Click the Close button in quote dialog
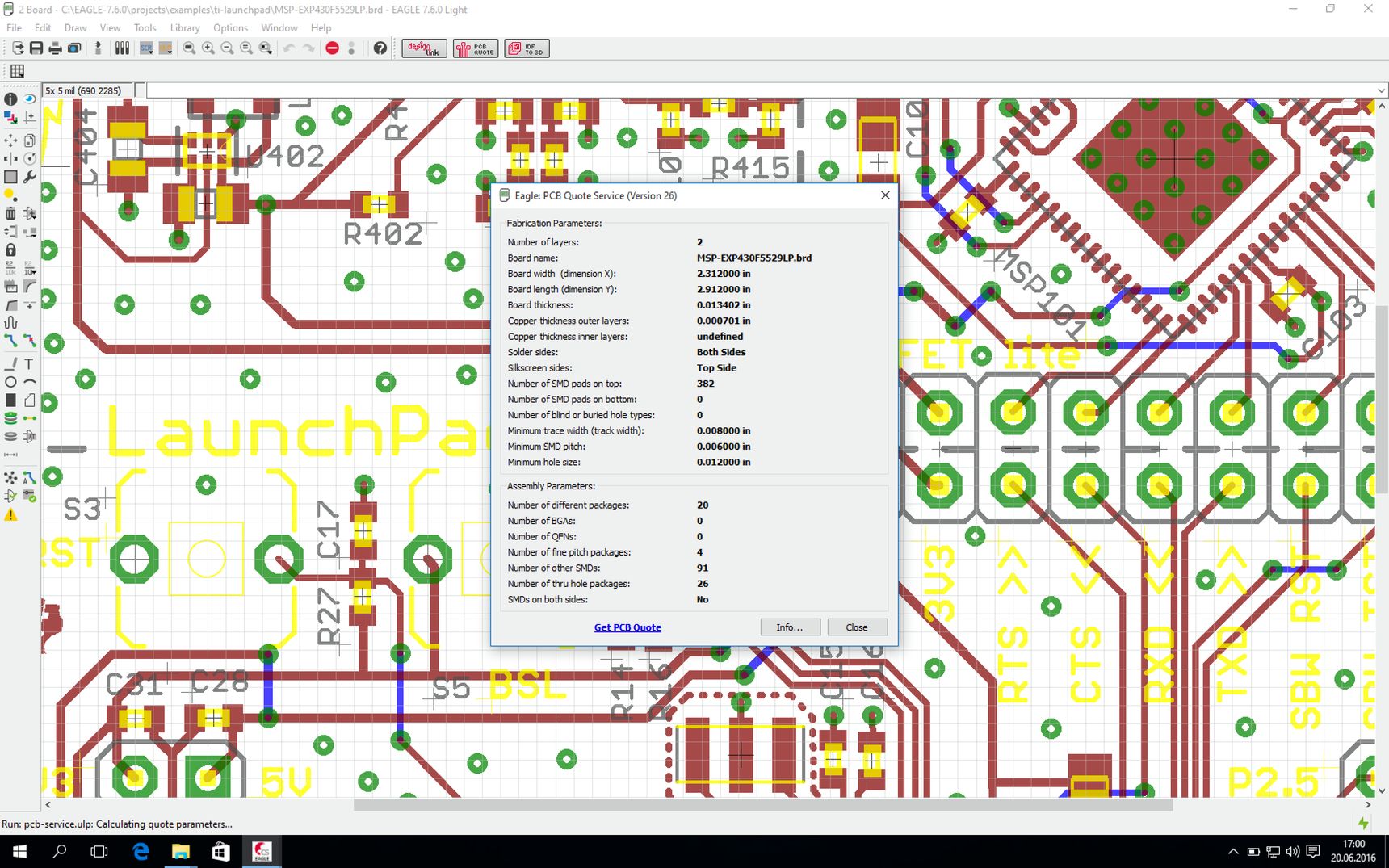Image resolution: width=1389 pixels, height=868 pixels. click(x=857, y=627)
